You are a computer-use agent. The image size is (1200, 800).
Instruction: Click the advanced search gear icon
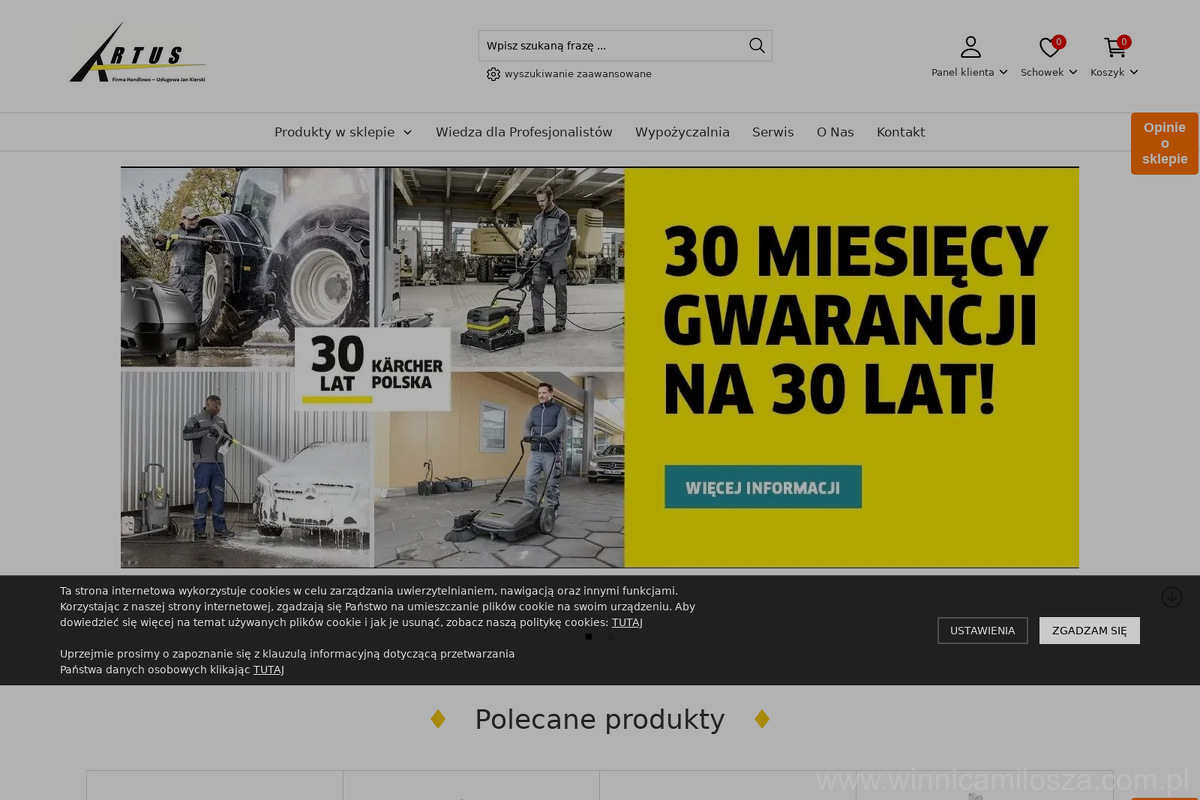tap(493, 74)
